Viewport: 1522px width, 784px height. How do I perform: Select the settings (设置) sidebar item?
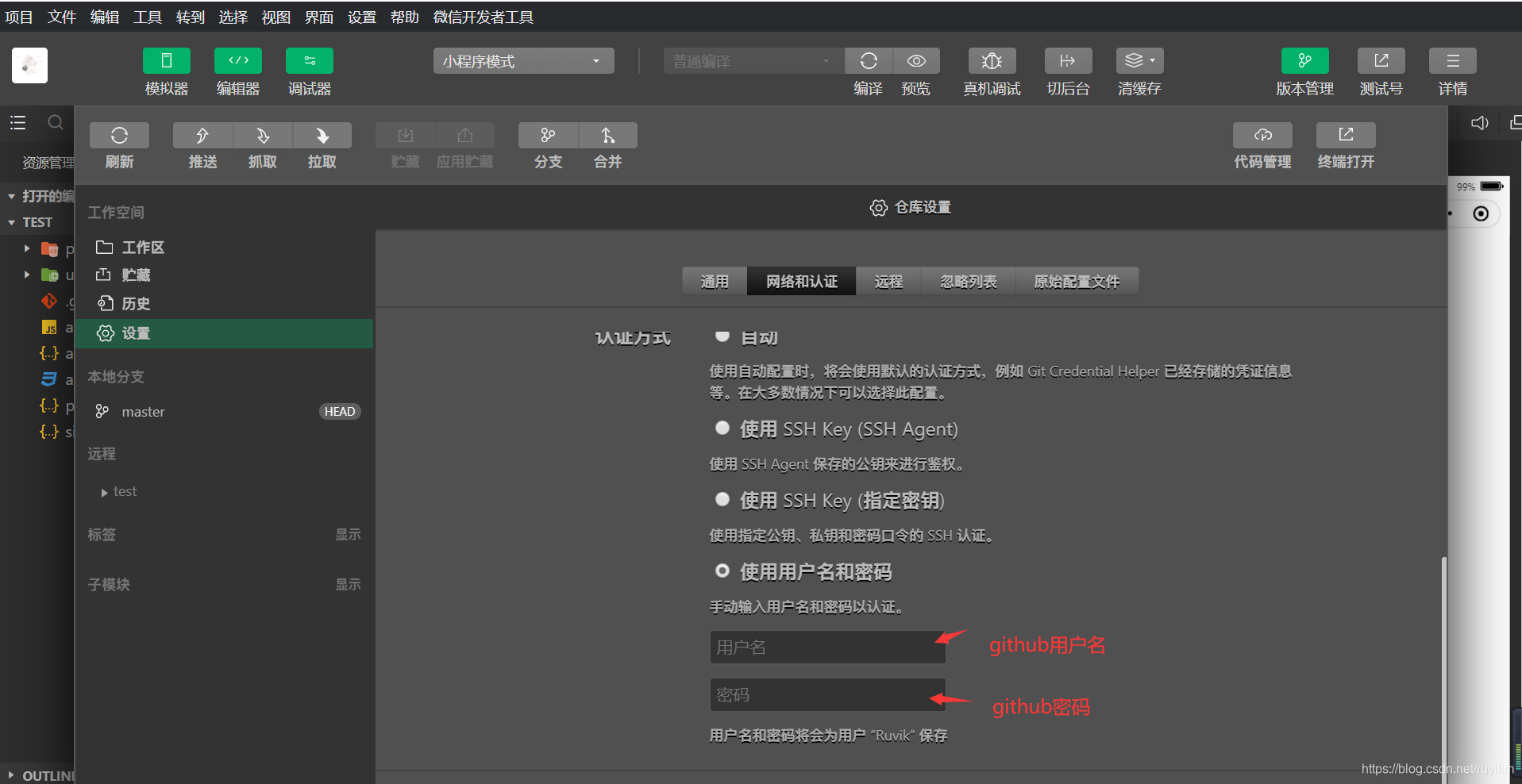(x=225, y=333)
